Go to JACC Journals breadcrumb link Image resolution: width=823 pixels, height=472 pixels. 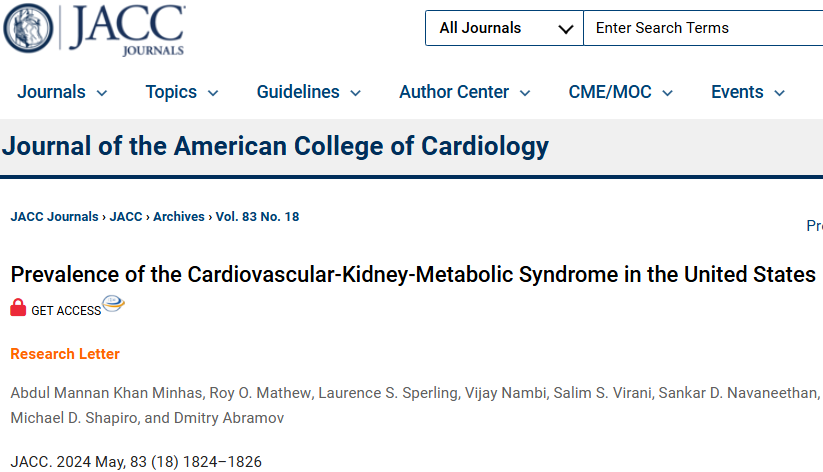(54, 217)
